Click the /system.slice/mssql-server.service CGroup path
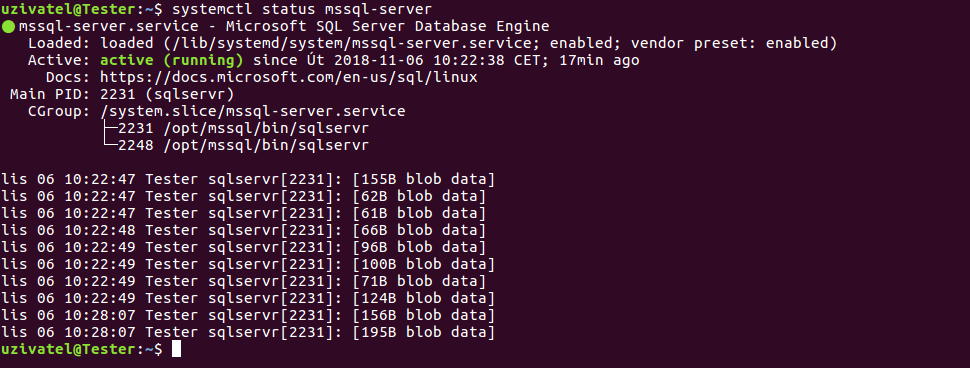This screenshot has height=368, width=970. [x=252, y=112]
